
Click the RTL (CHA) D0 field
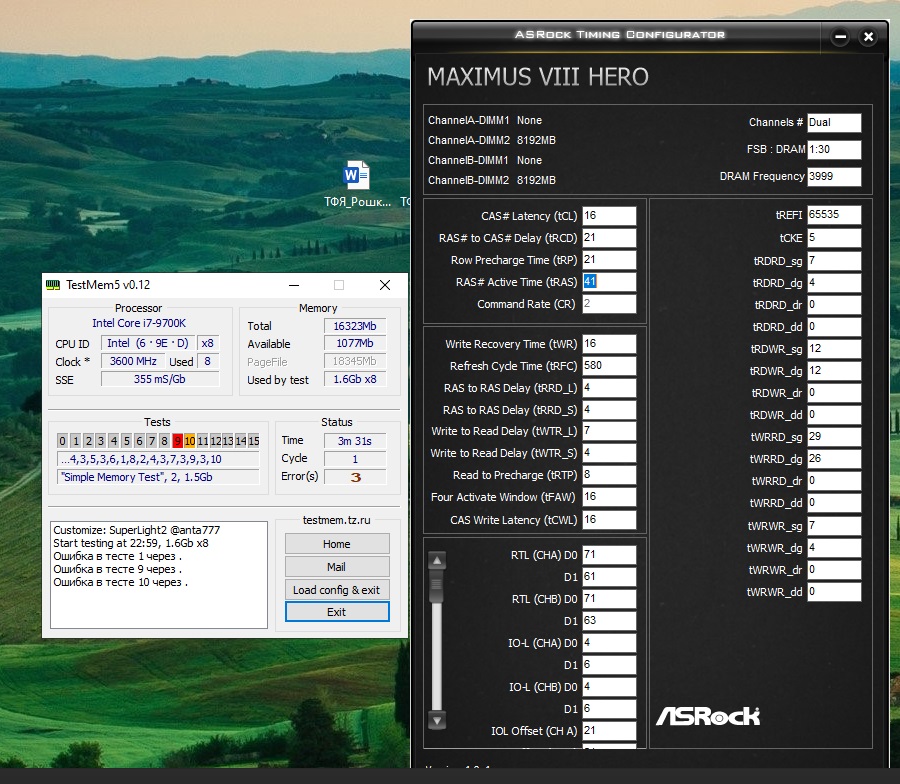(x=609, y=555)
